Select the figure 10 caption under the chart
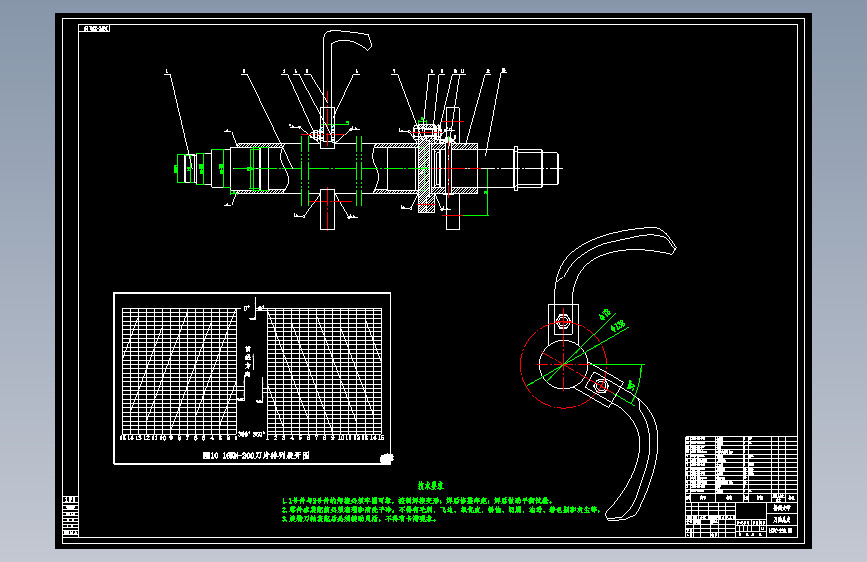This screenshot has height=562, width=867. point(256,455)
